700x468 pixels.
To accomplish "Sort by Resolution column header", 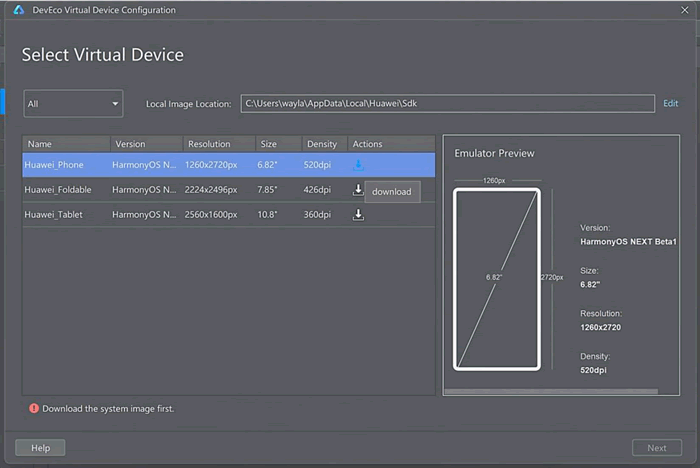I will point(219,144).
